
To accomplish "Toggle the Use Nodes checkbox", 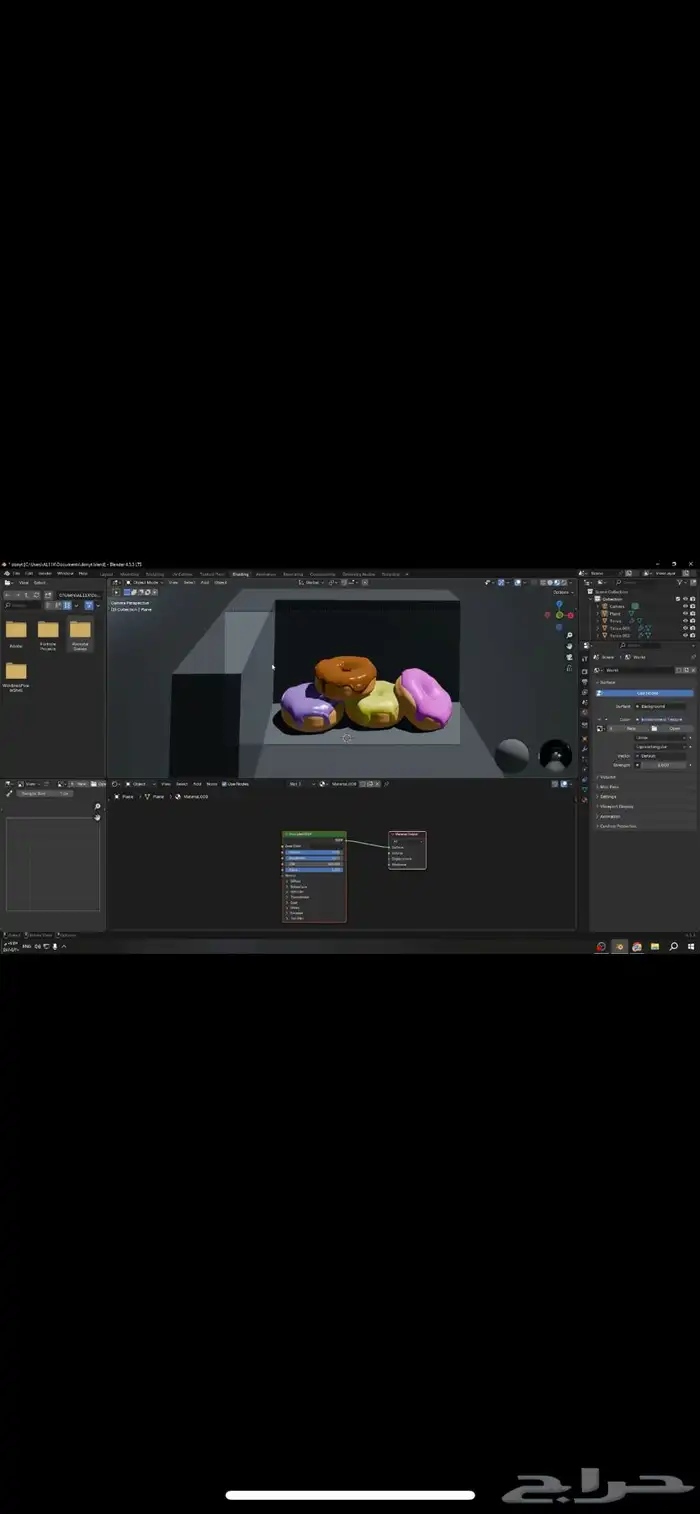I will click(x=224, y=784).
